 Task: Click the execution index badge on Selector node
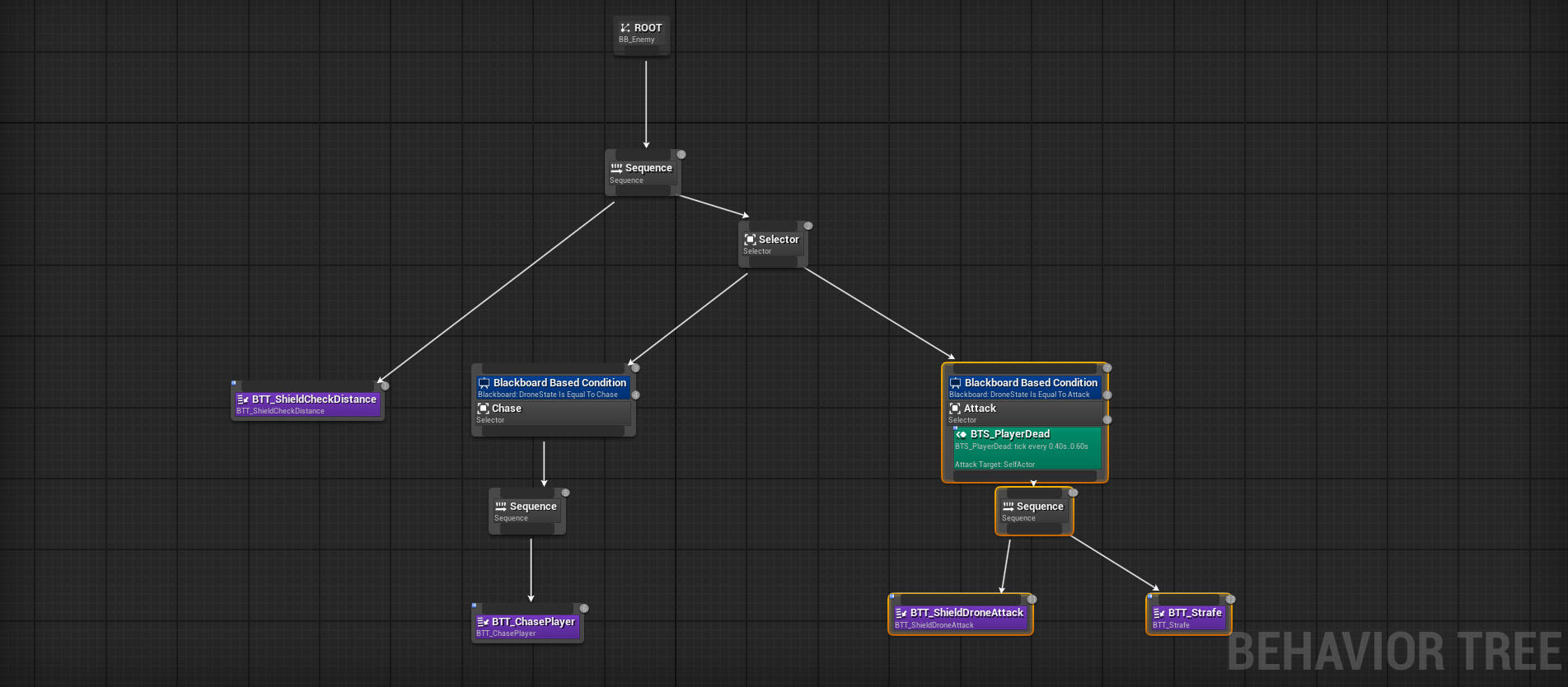pyautogui.click(x=808, y=226)
